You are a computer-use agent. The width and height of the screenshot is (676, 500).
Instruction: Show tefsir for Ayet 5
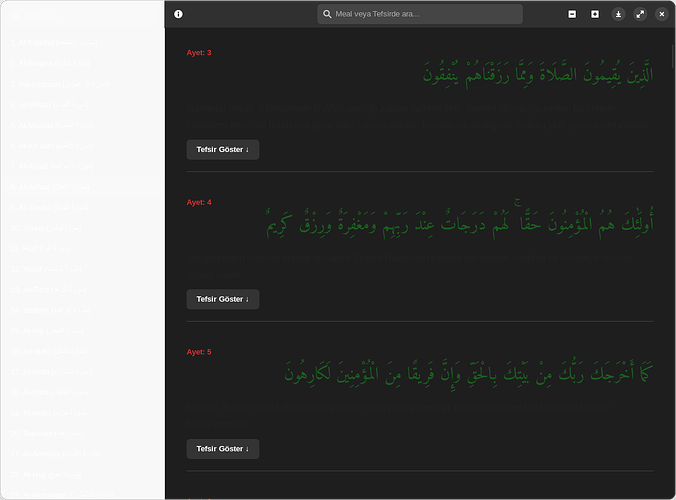pos(222,449)
